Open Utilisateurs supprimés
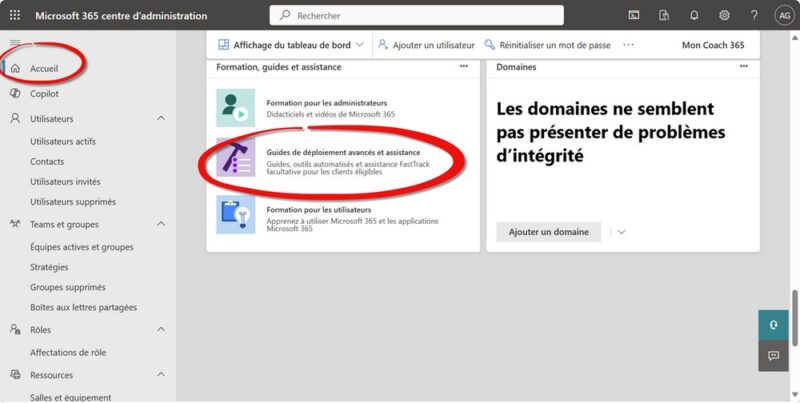 click(73, 202)
